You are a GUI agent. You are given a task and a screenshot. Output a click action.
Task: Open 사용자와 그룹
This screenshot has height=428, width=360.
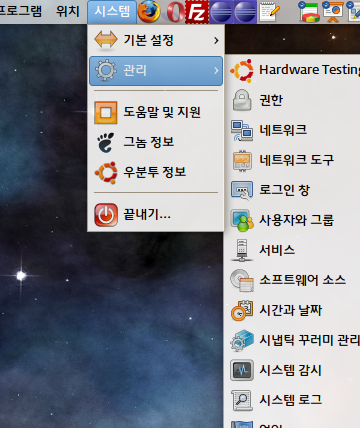(293, 220)
